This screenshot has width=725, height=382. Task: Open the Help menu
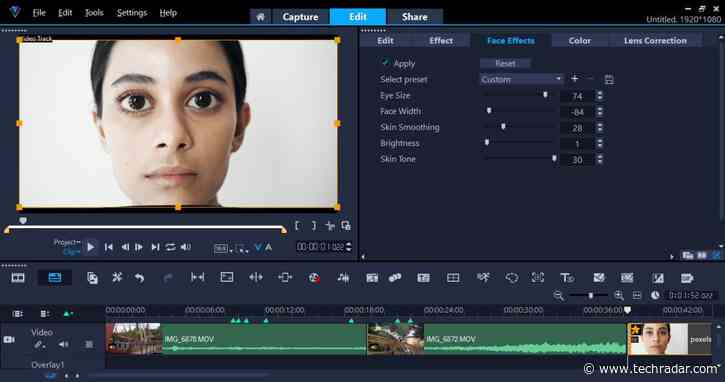(x=168, y=12)
